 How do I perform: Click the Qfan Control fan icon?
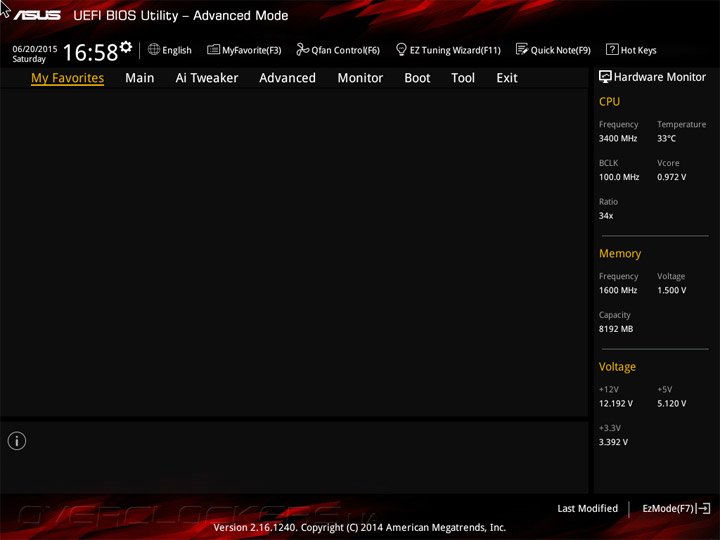click(302, 49)
